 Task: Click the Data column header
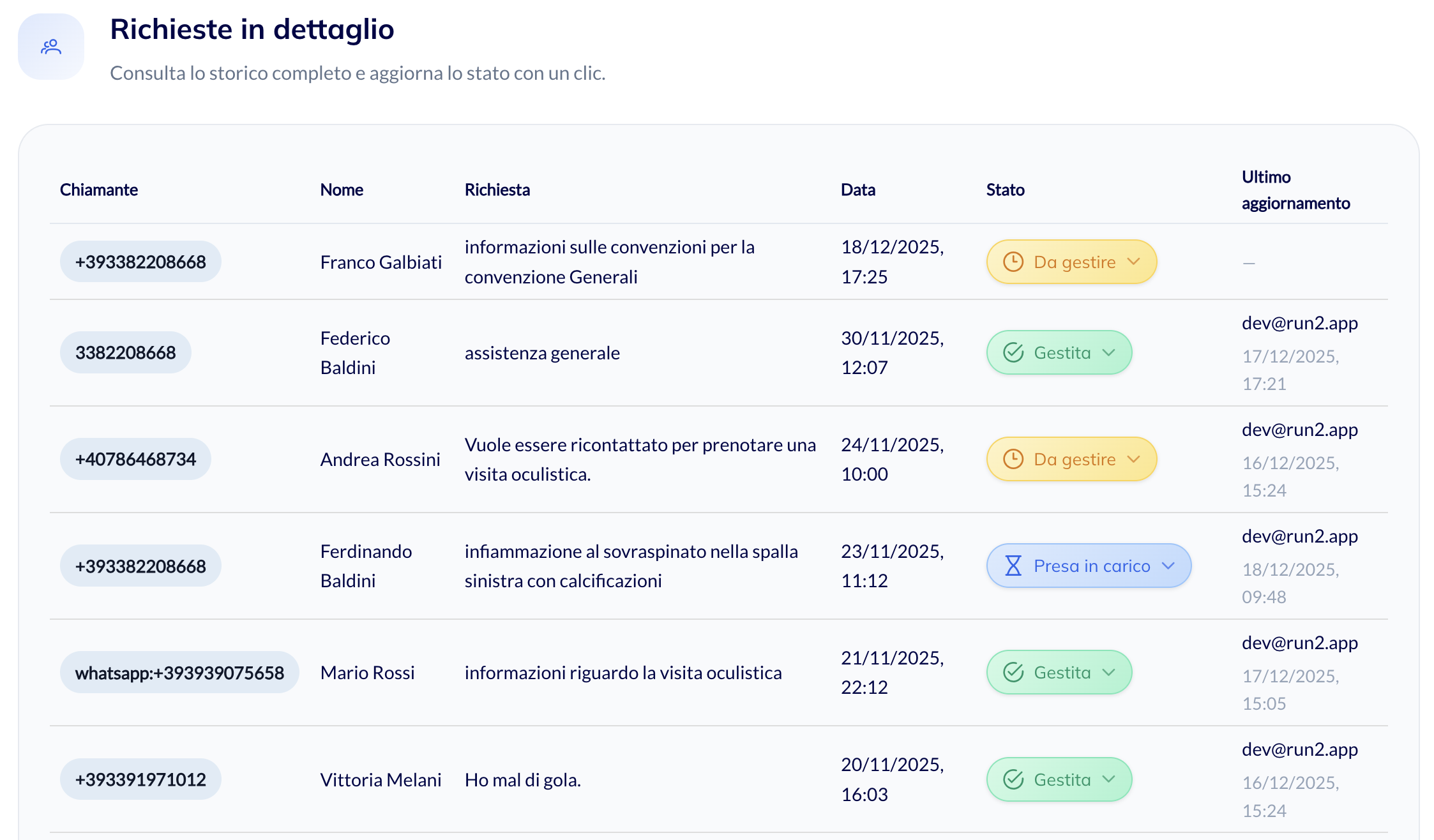point(857,189)
